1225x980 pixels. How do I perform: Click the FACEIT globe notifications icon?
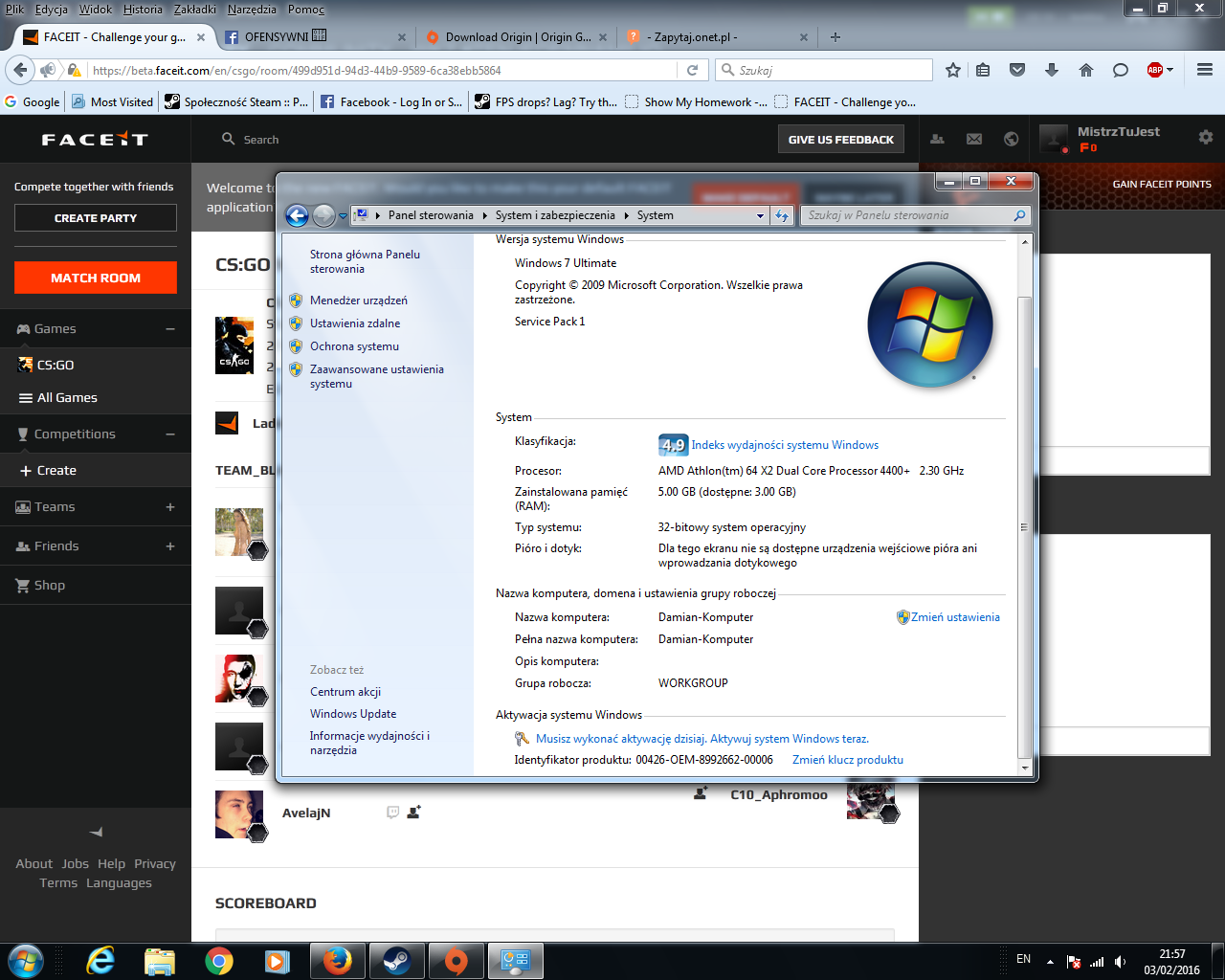tap(1011, 139)
